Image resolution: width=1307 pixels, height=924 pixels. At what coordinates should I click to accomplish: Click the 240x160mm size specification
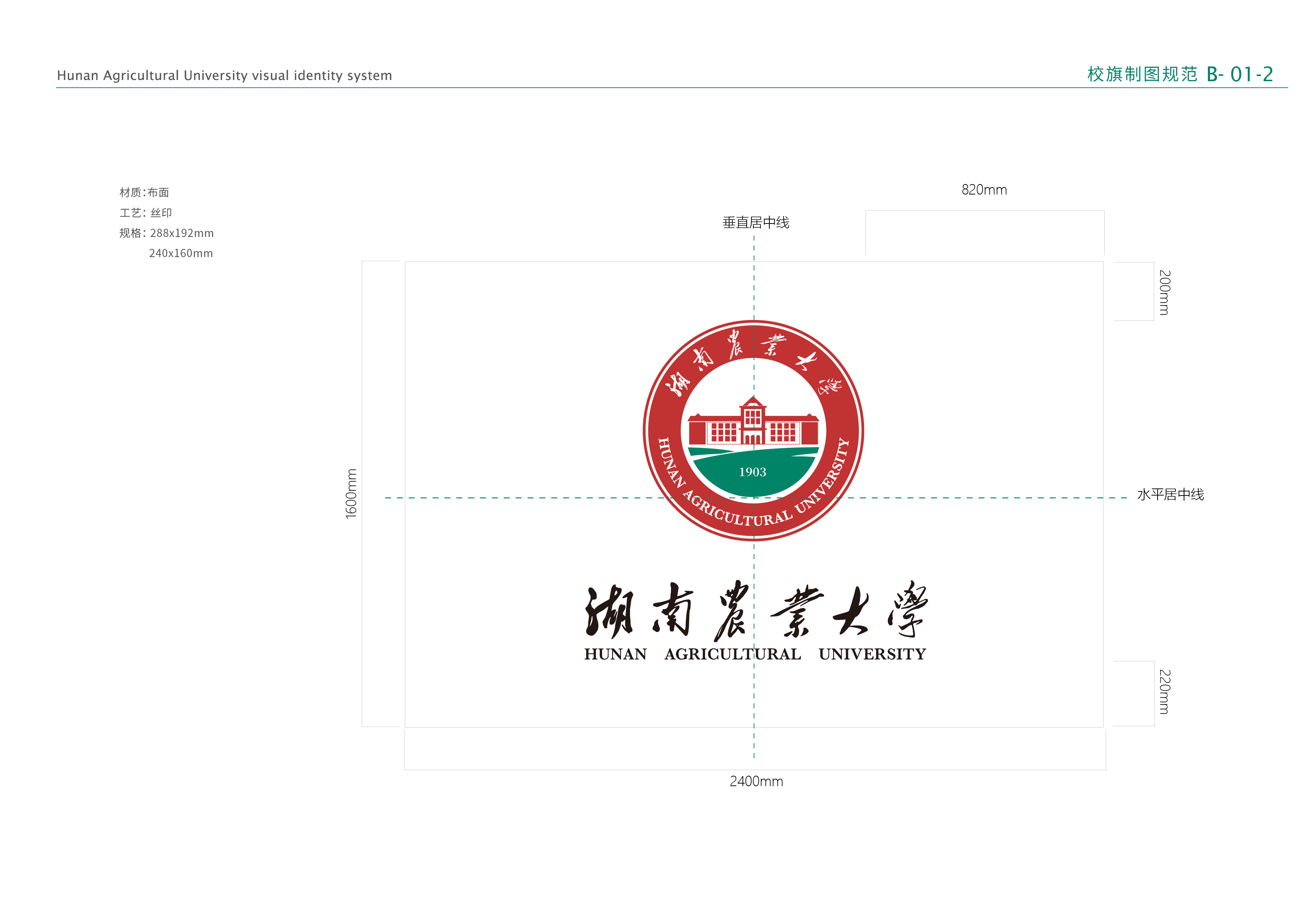tap(180, 253)
